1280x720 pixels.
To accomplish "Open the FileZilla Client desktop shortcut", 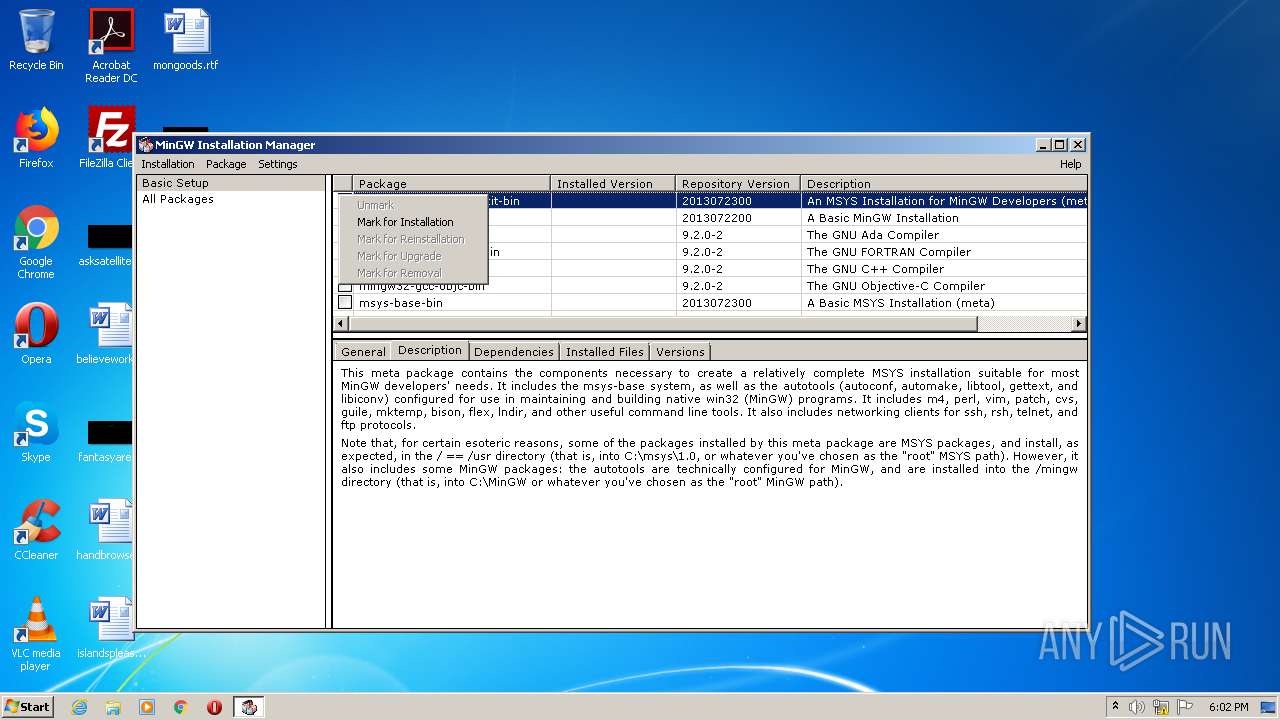I will pyautogui.click(x=111, y=138).
